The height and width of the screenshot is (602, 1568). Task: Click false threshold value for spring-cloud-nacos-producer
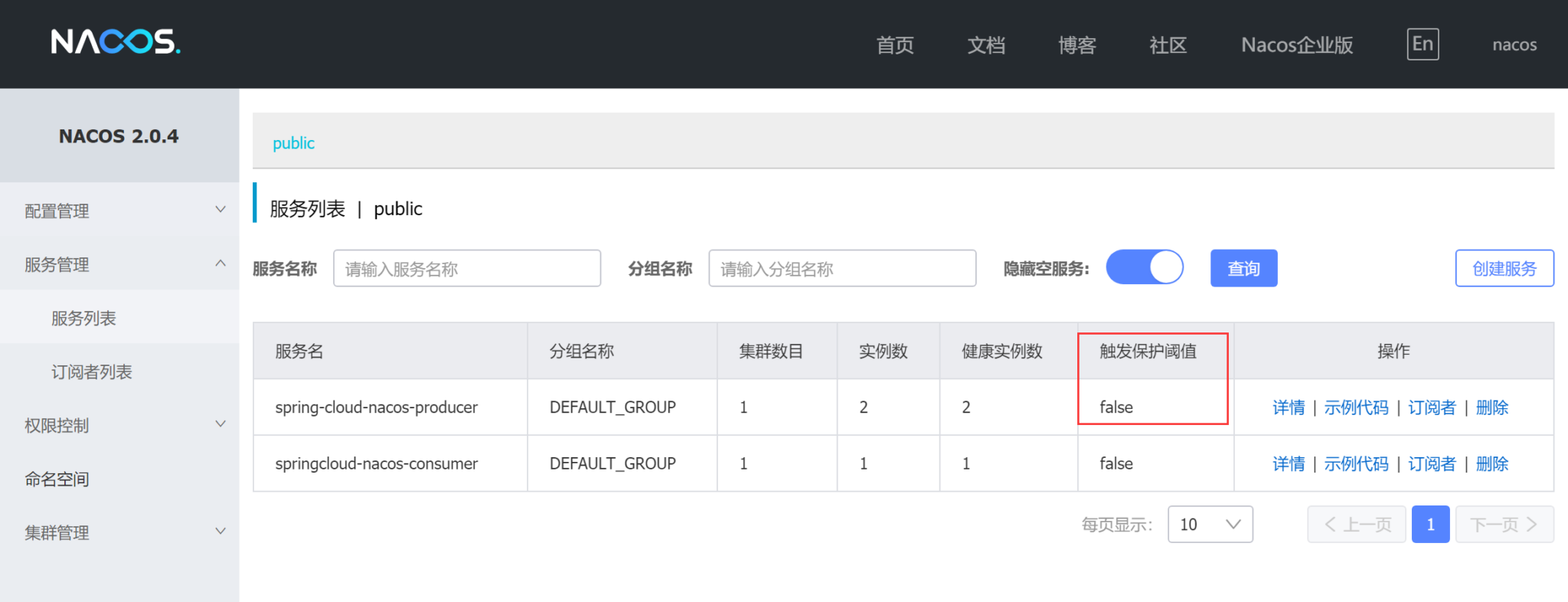[x=1116, y=407]
